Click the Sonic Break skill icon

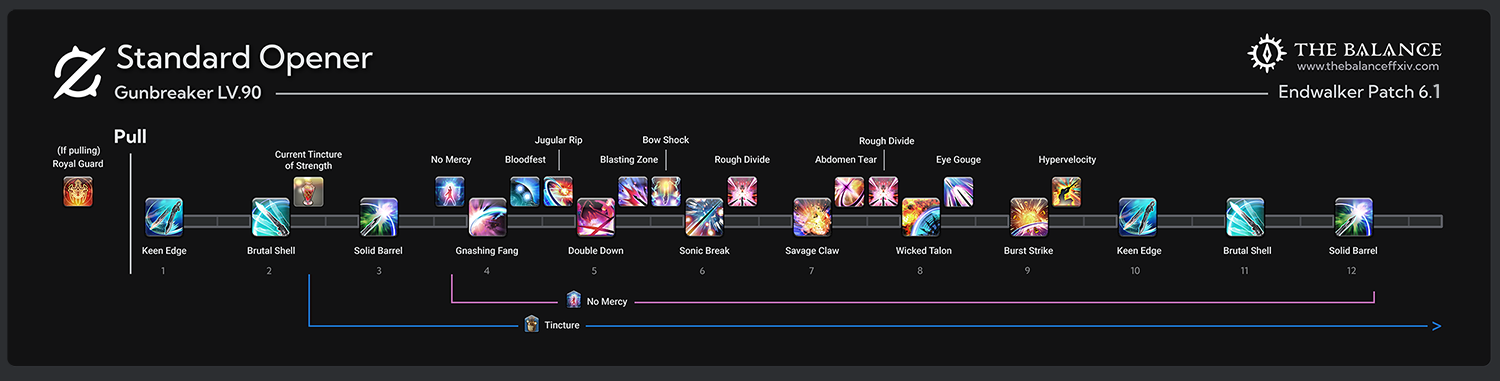point(704,217)
